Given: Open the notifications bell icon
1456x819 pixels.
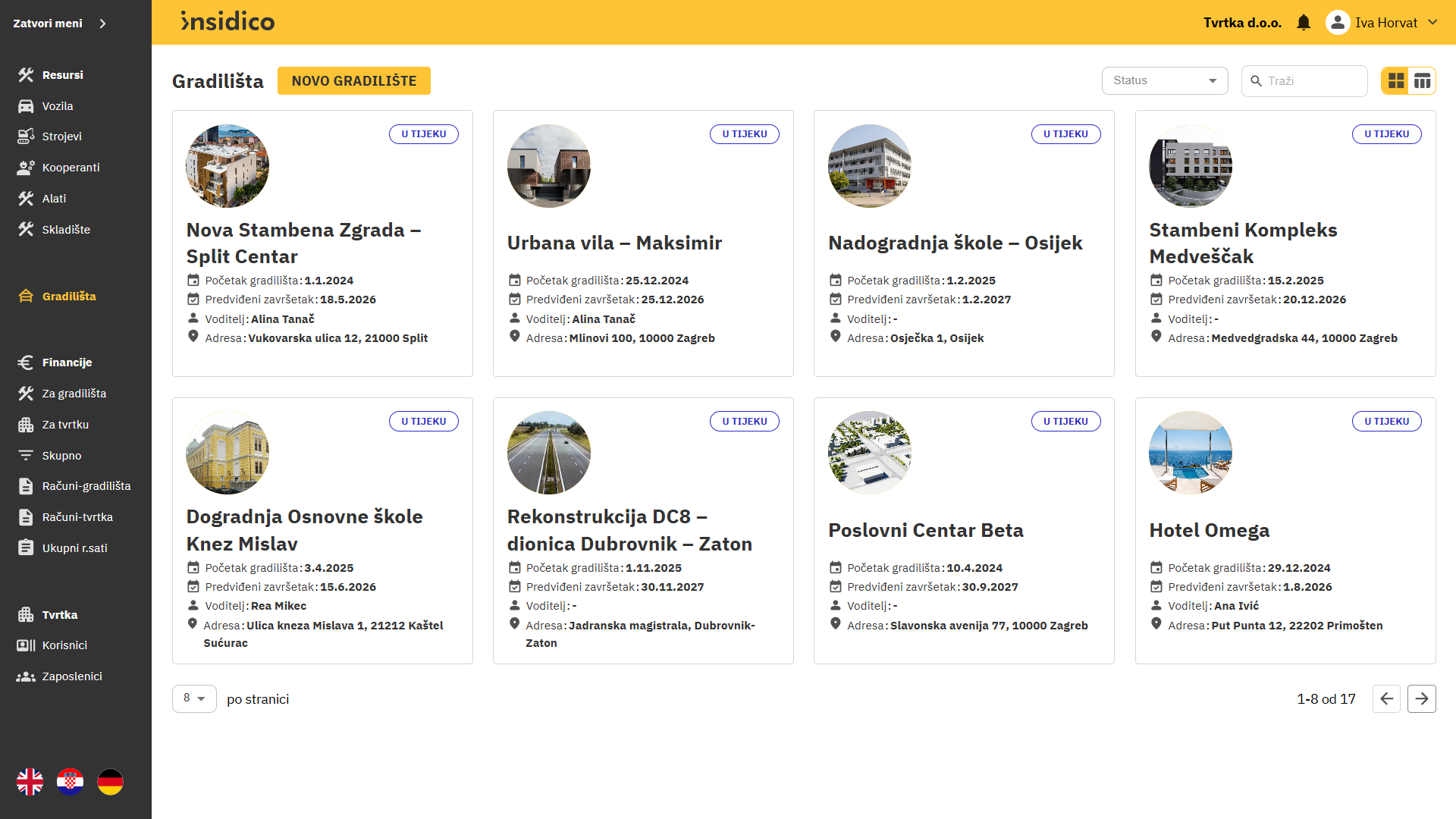Looking at the screenshot, I should [x=1304, y=23].
